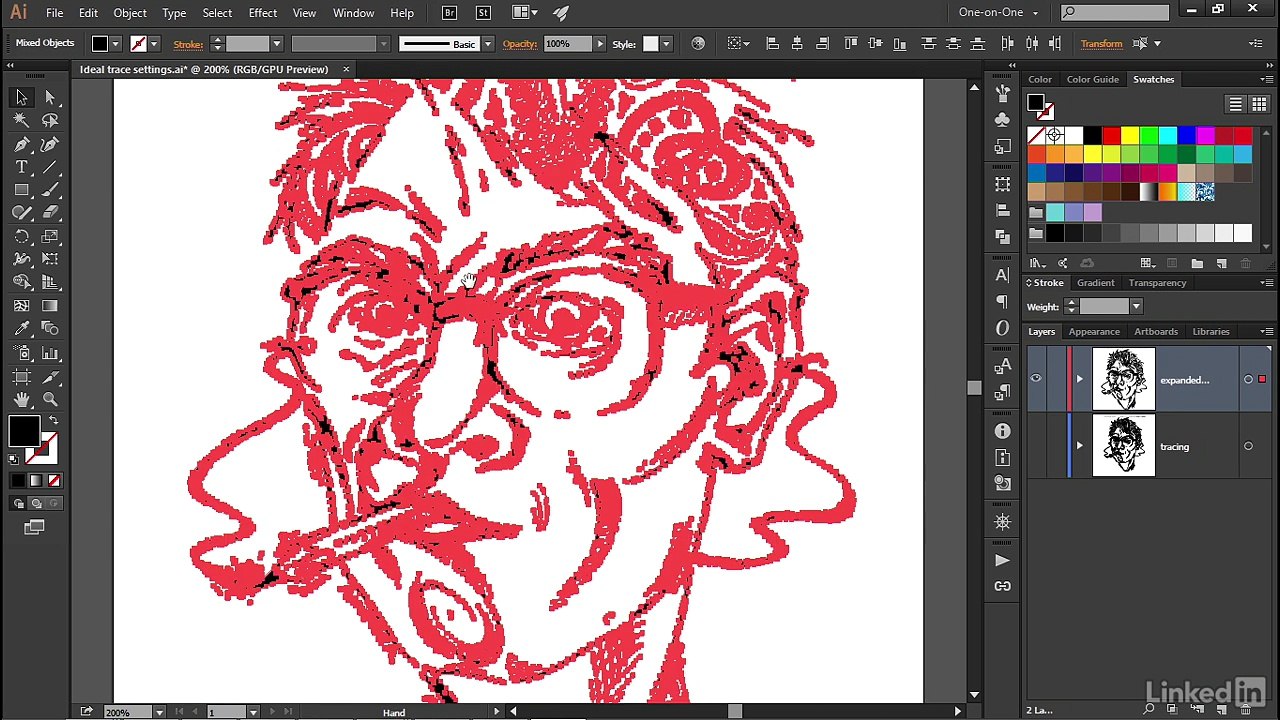The width and height of the screenshot is (1280, 720).
Task: Open the File menu
Action: tap(54, 13)
